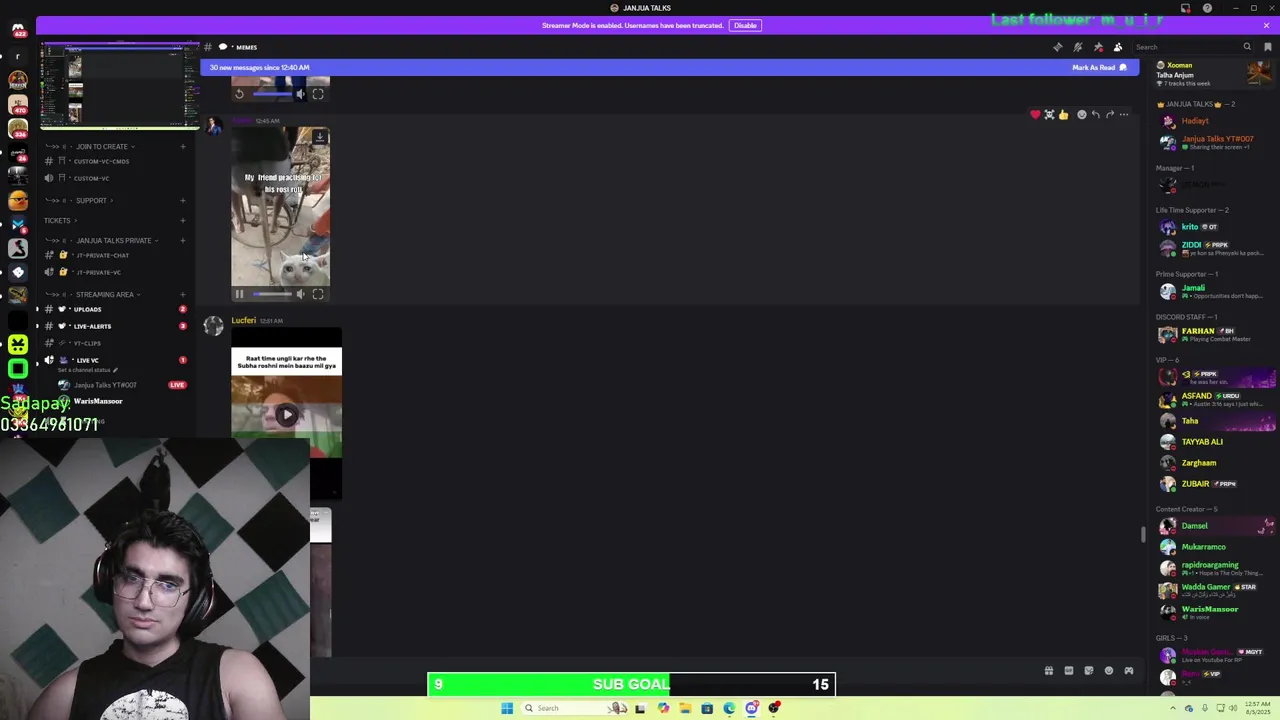Add channel to STREAMING AREA category
Image resolution: width=1280 pixels, height=720 pixels.
182,295
